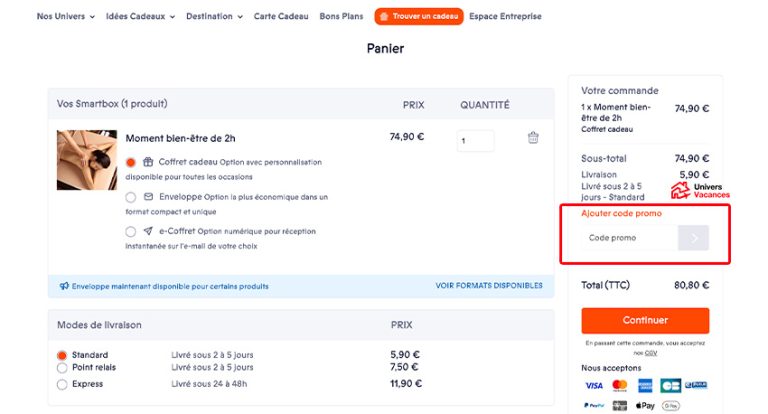Open the Voir formats disponibles link
The height and width of the screenshot is (414, 768).
[488, 286]
